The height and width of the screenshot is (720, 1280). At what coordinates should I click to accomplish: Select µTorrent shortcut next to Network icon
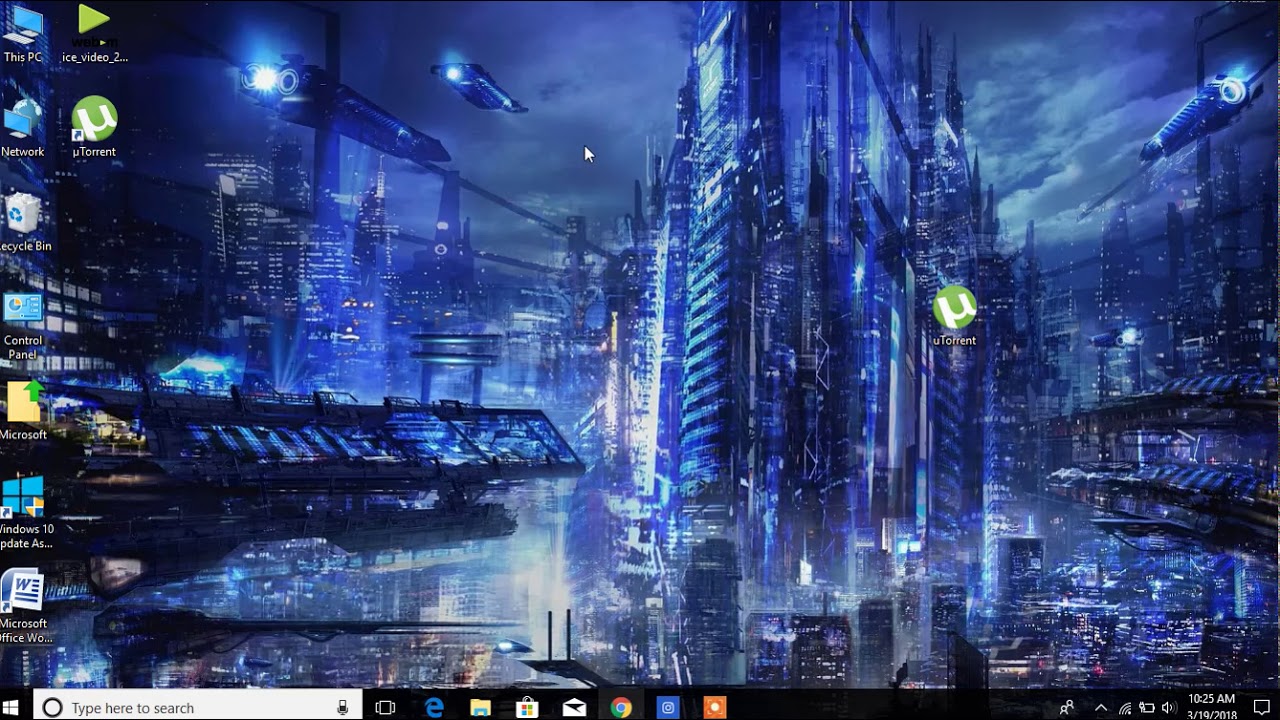point(94,127)
